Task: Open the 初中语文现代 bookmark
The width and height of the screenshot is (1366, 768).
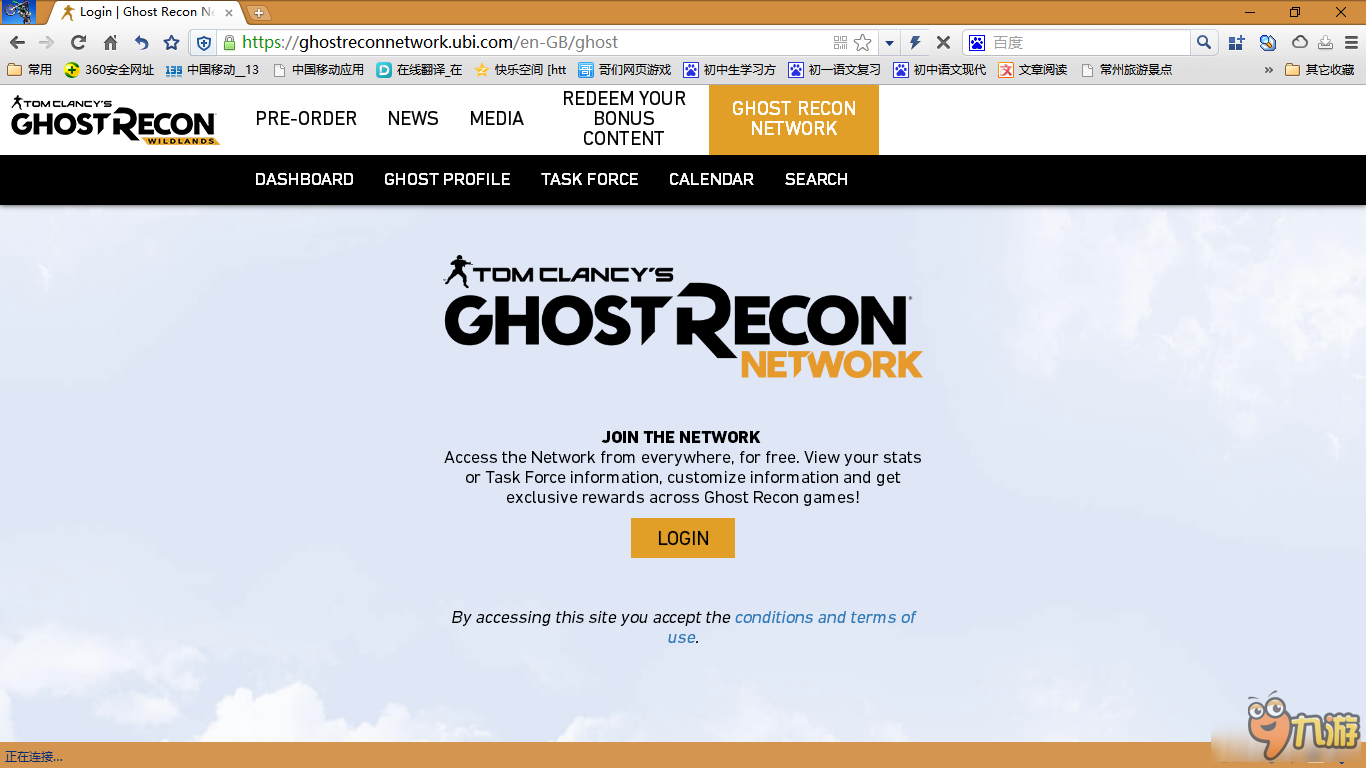Action: [x=939, y=70]
